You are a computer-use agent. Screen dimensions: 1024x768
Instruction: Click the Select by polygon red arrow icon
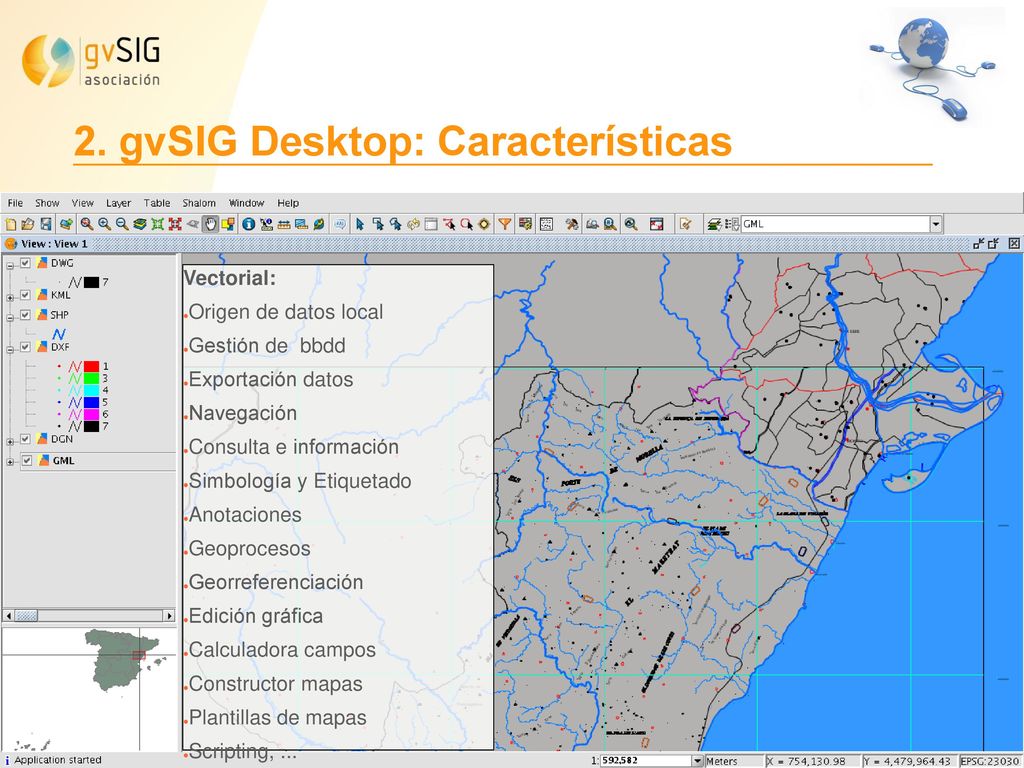pyautogui.click(x=449, y=224)
